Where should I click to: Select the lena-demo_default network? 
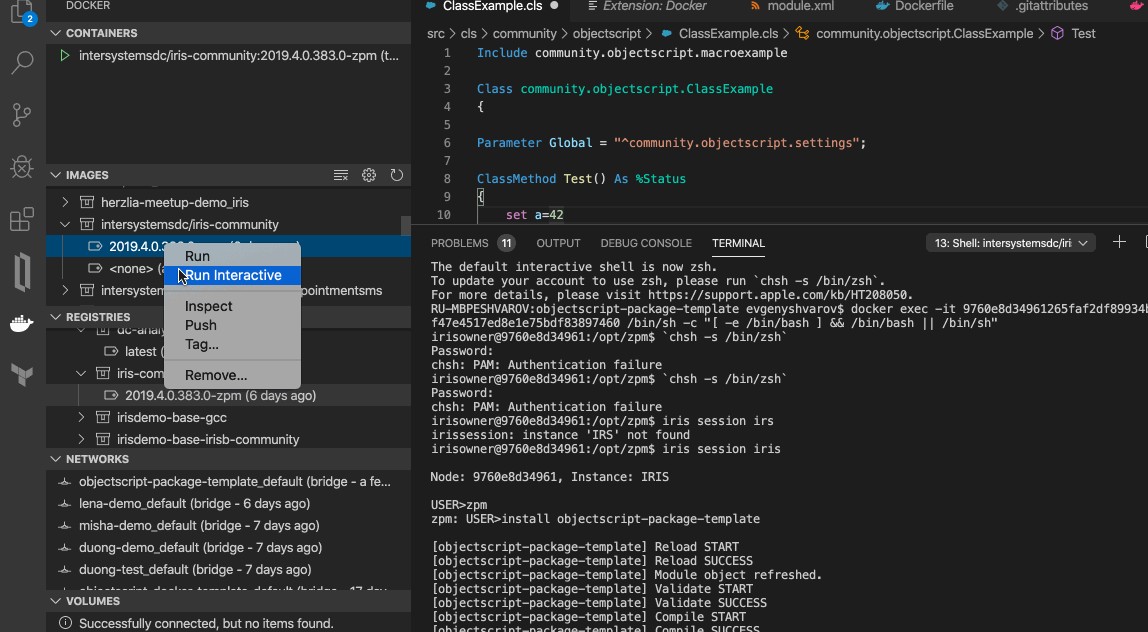point(194,503)
